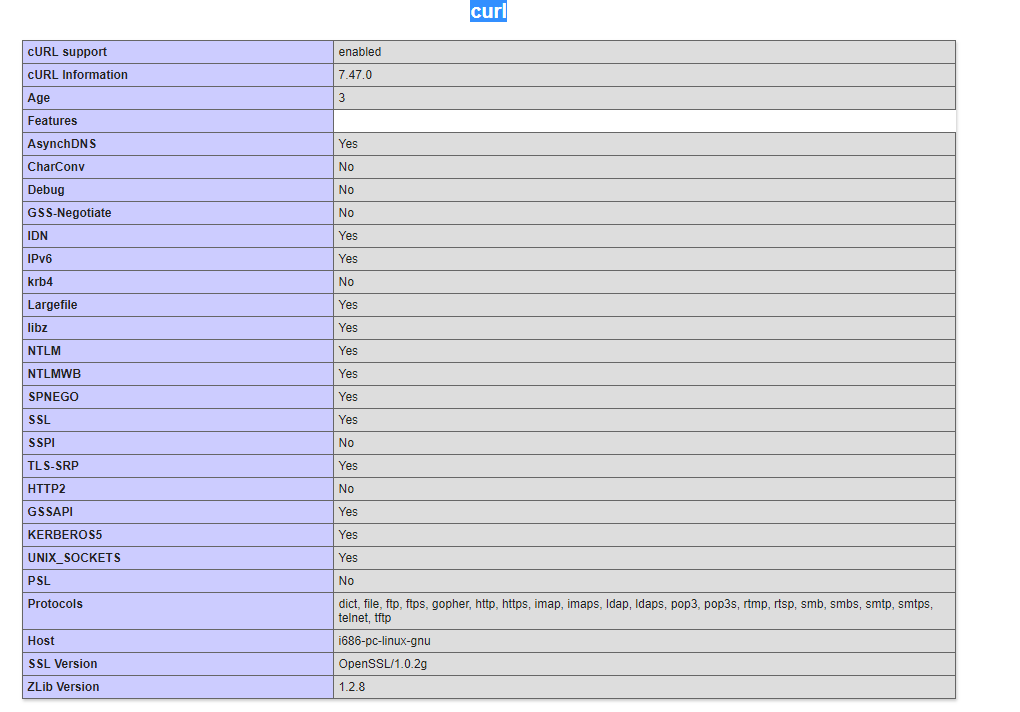Viewport: 1020px width, 712px height.
Task: Click the NTLM label
Action: pyautogui.click(x=44, y=351)
